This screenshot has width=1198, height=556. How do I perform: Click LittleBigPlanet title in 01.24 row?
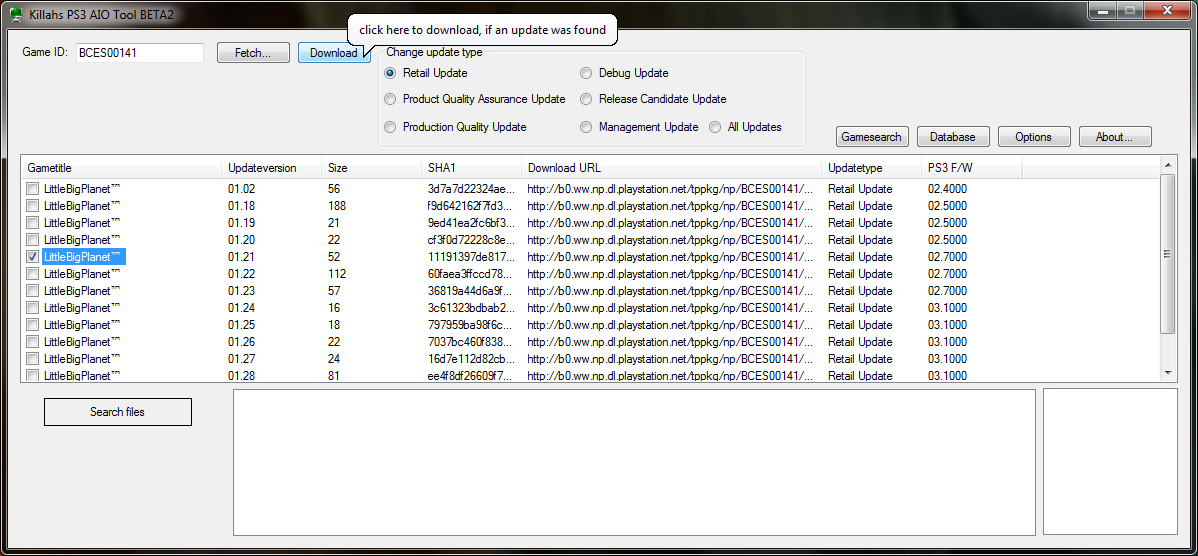pyautogui.click(x=83, y=308)
